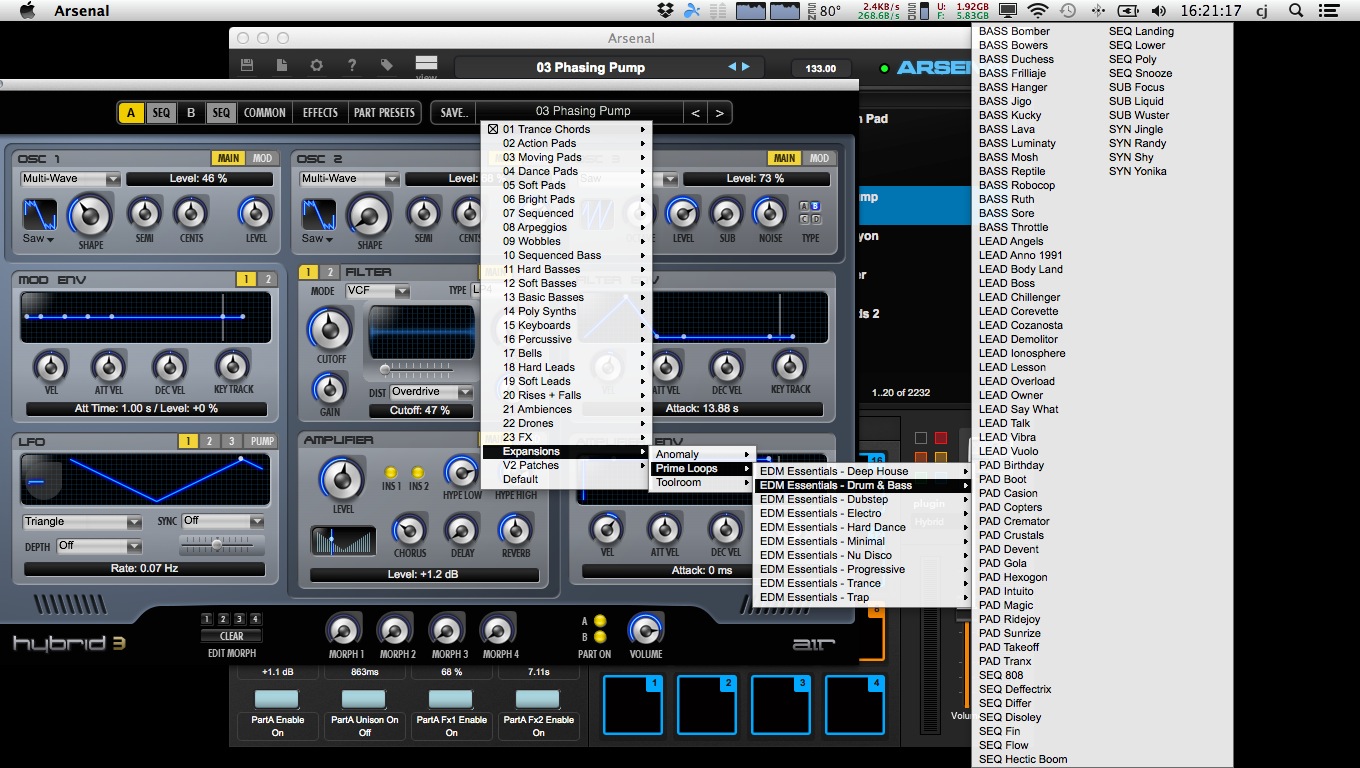
Task: Open the filter Overdrive distortion dropdown
Action: point(431,392)
